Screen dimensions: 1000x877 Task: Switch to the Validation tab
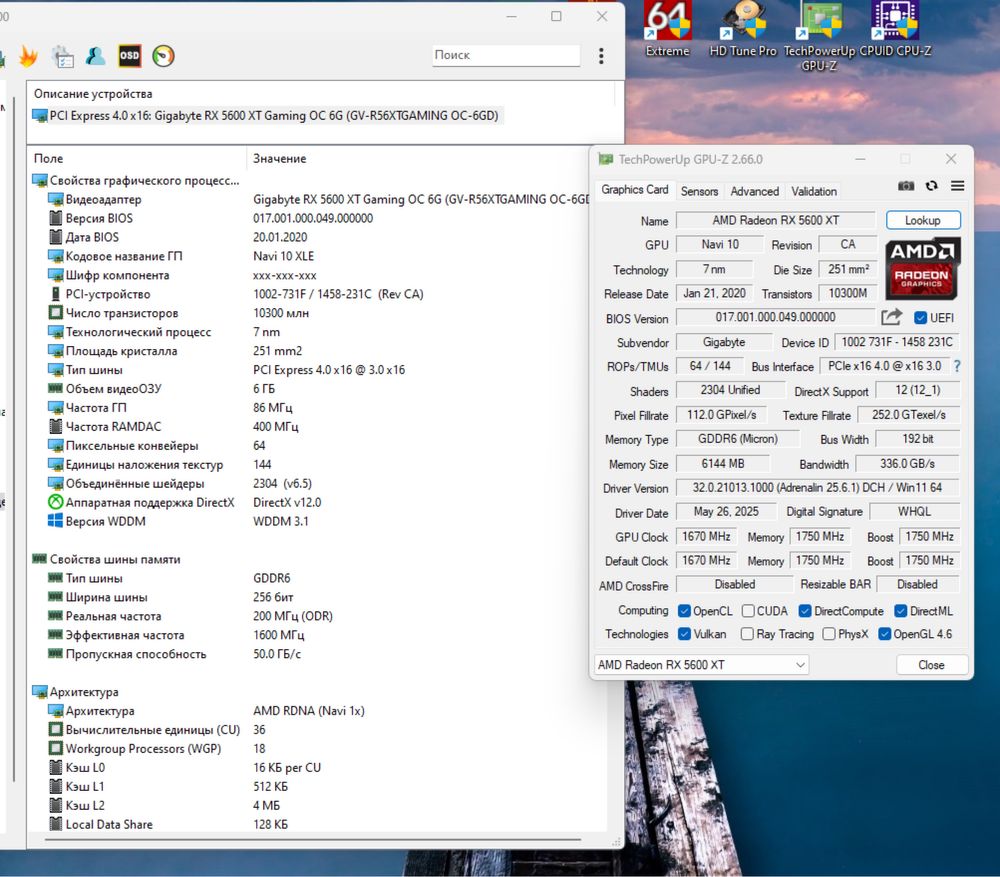pyautogui.click(x=814, y=191)
